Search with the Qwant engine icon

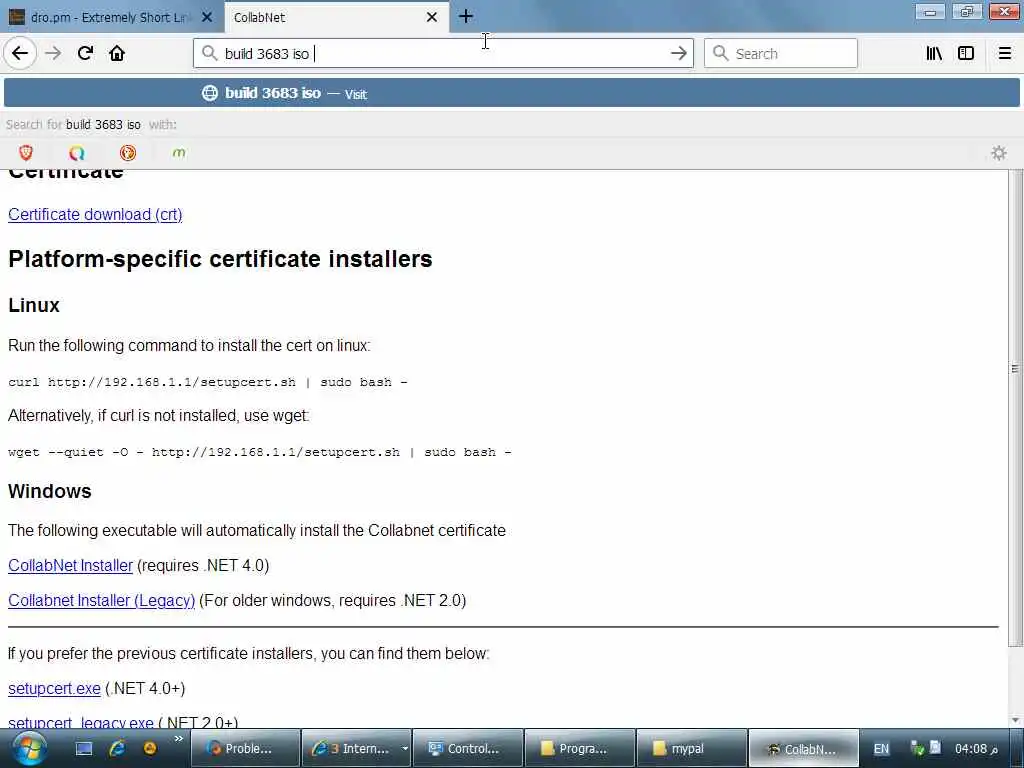coord(76,153)
